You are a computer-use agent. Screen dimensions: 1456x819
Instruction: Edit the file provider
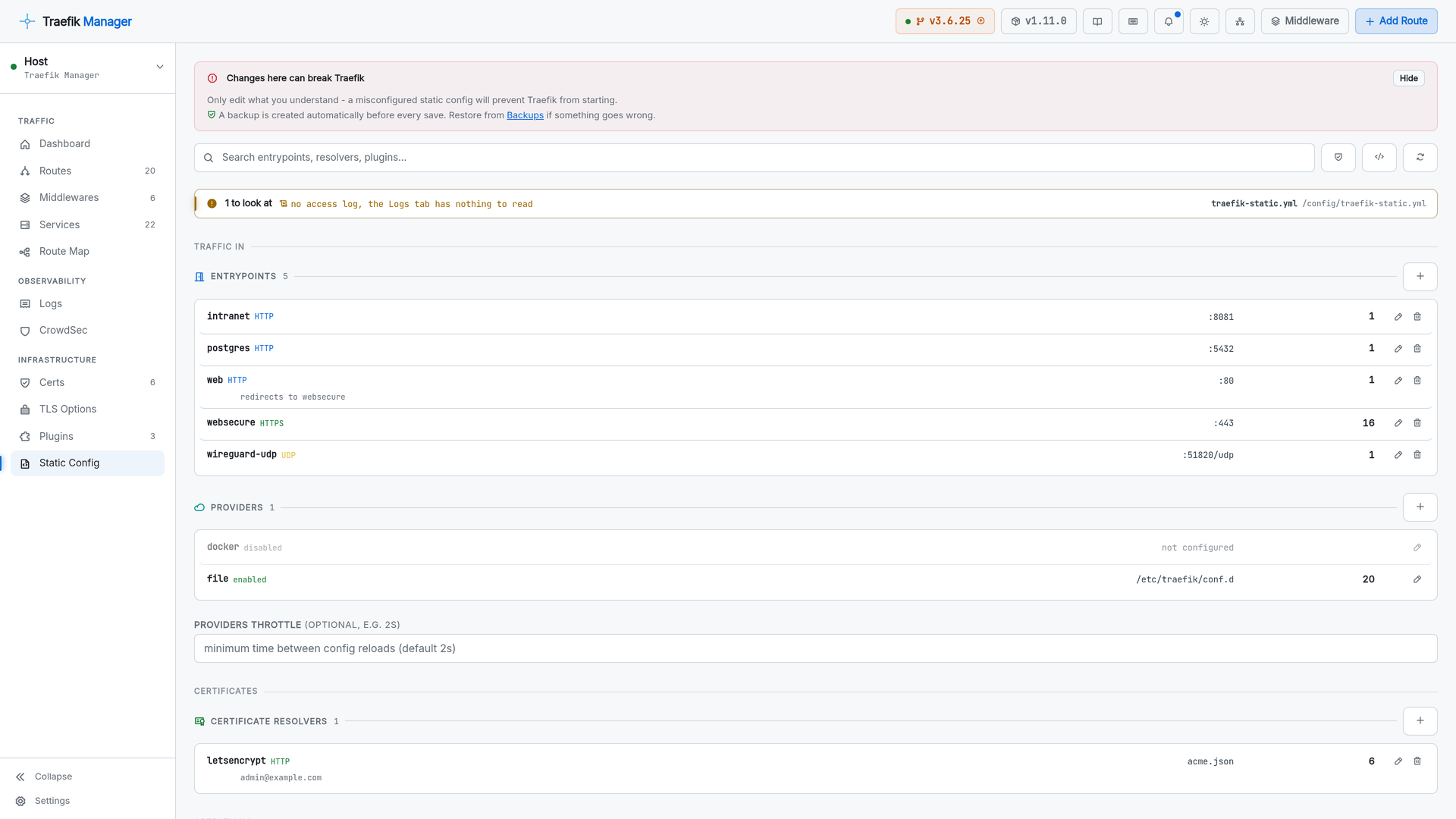click(x=1417, y=579)
